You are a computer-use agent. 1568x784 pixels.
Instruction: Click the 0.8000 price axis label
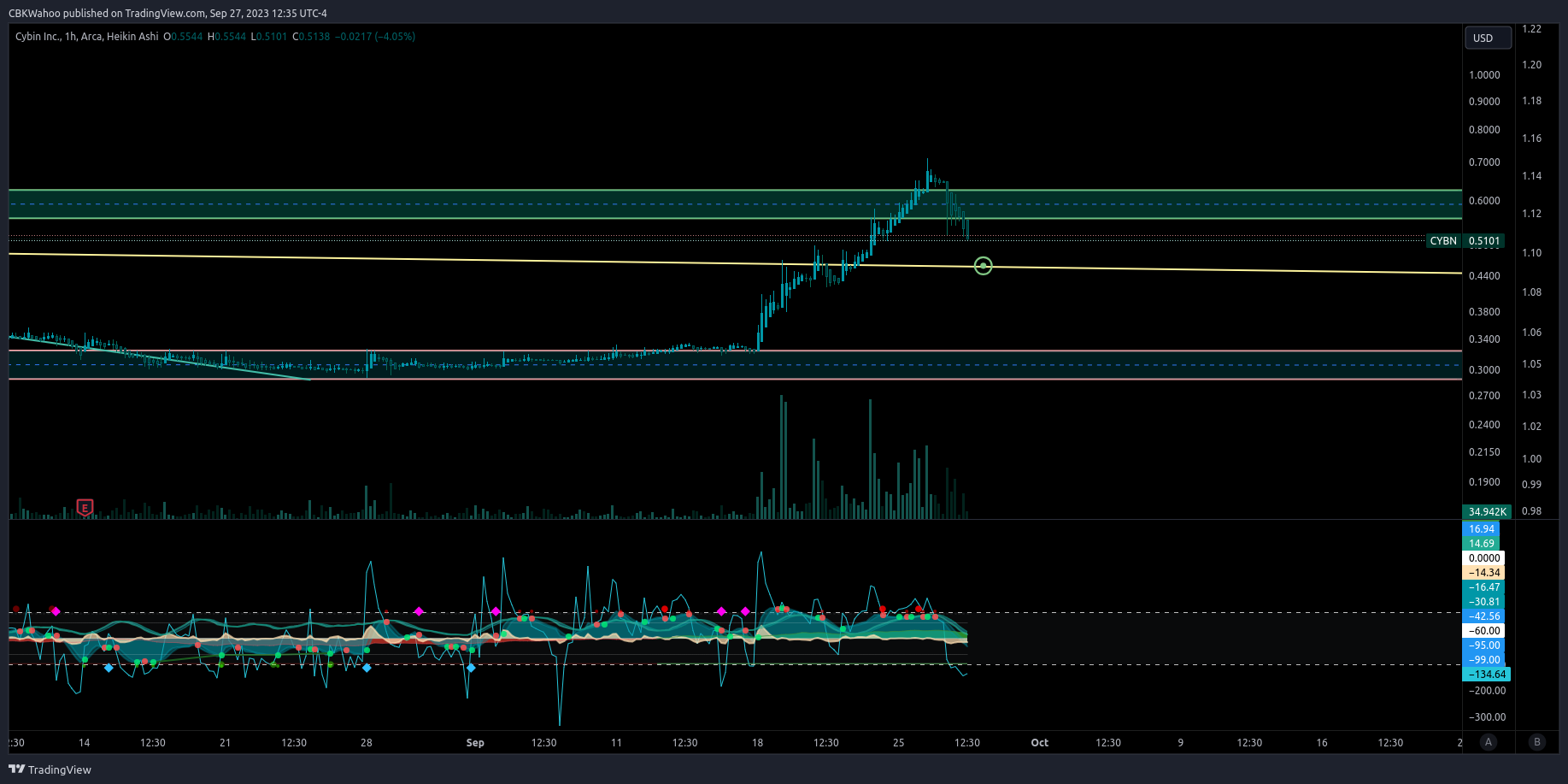coord(1484,130)
